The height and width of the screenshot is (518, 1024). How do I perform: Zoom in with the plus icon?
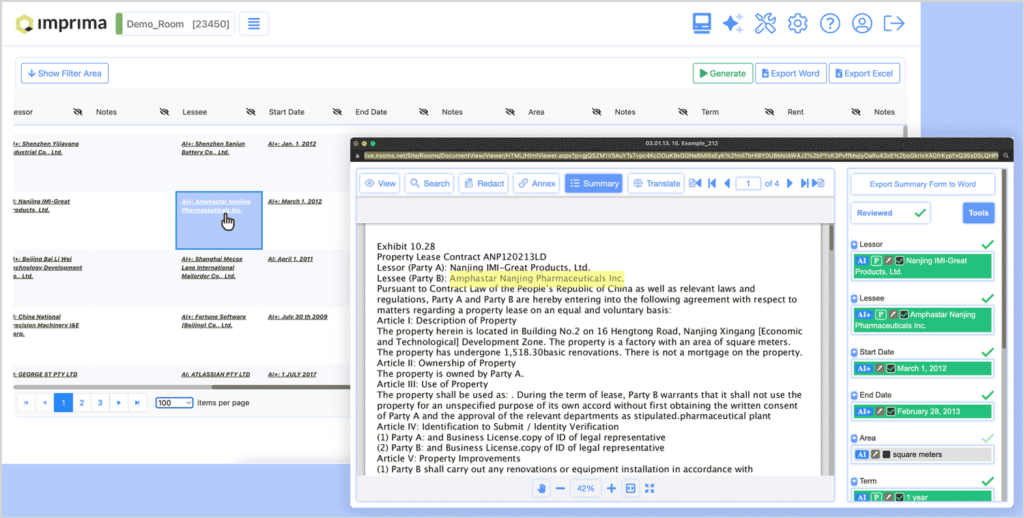[611, 488]
